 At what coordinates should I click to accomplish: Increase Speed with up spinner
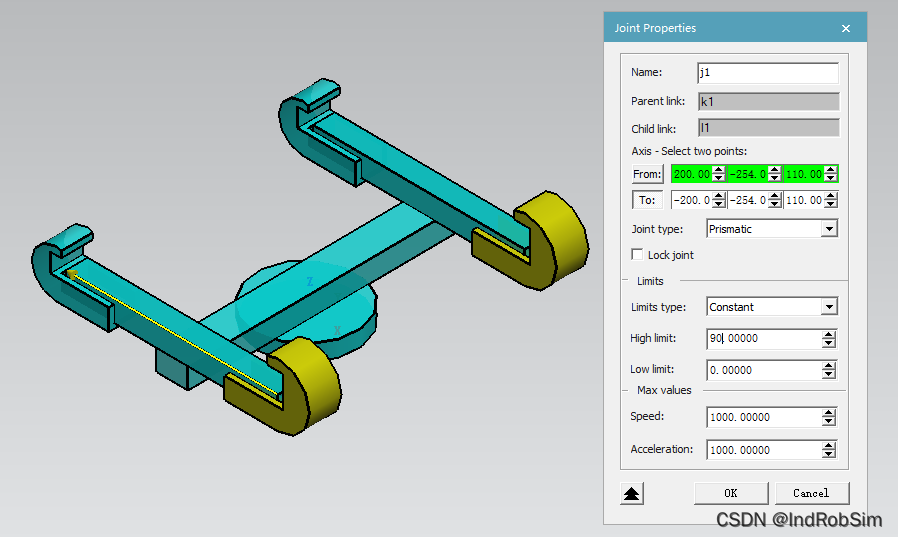pos(829,413)
